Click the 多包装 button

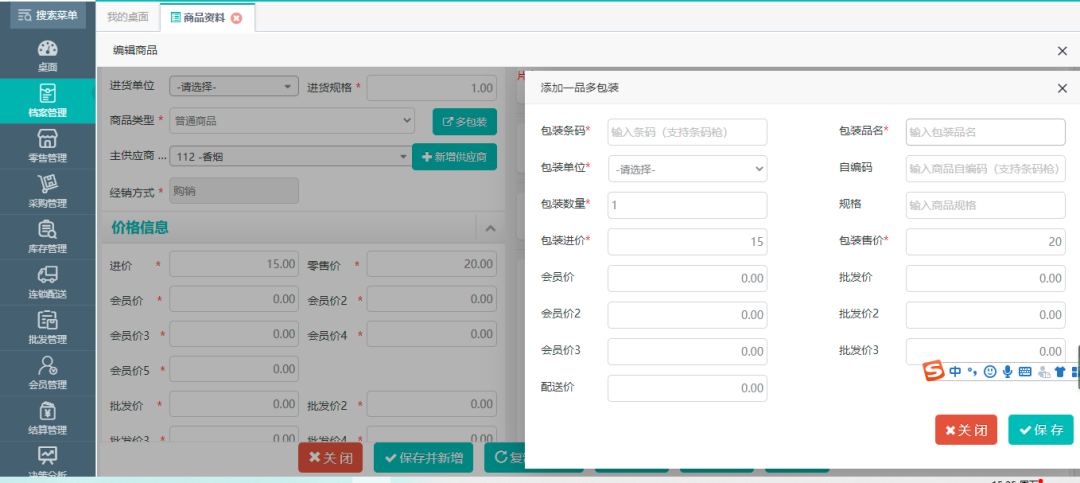(464, 122)
